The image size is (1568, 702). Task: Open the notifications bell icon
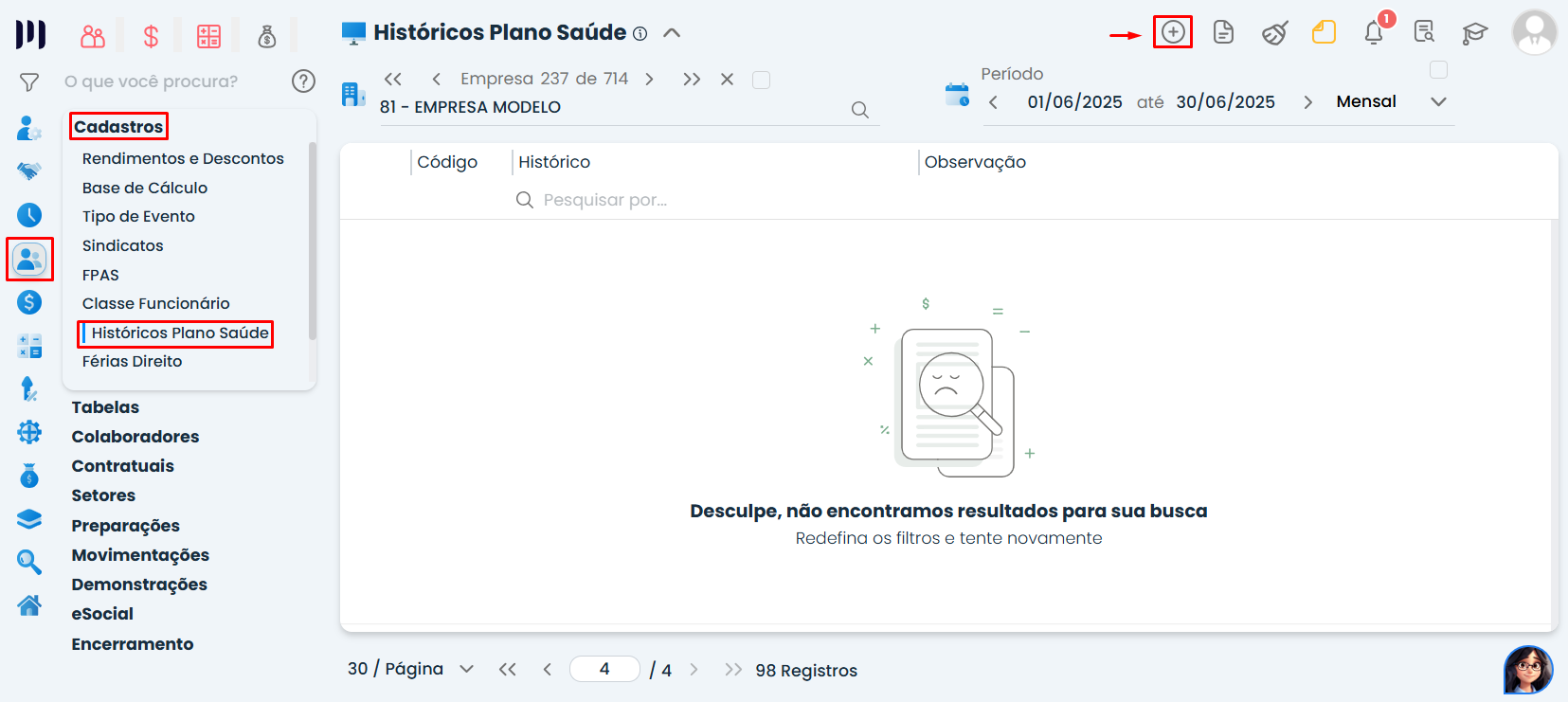point(1373,33)
